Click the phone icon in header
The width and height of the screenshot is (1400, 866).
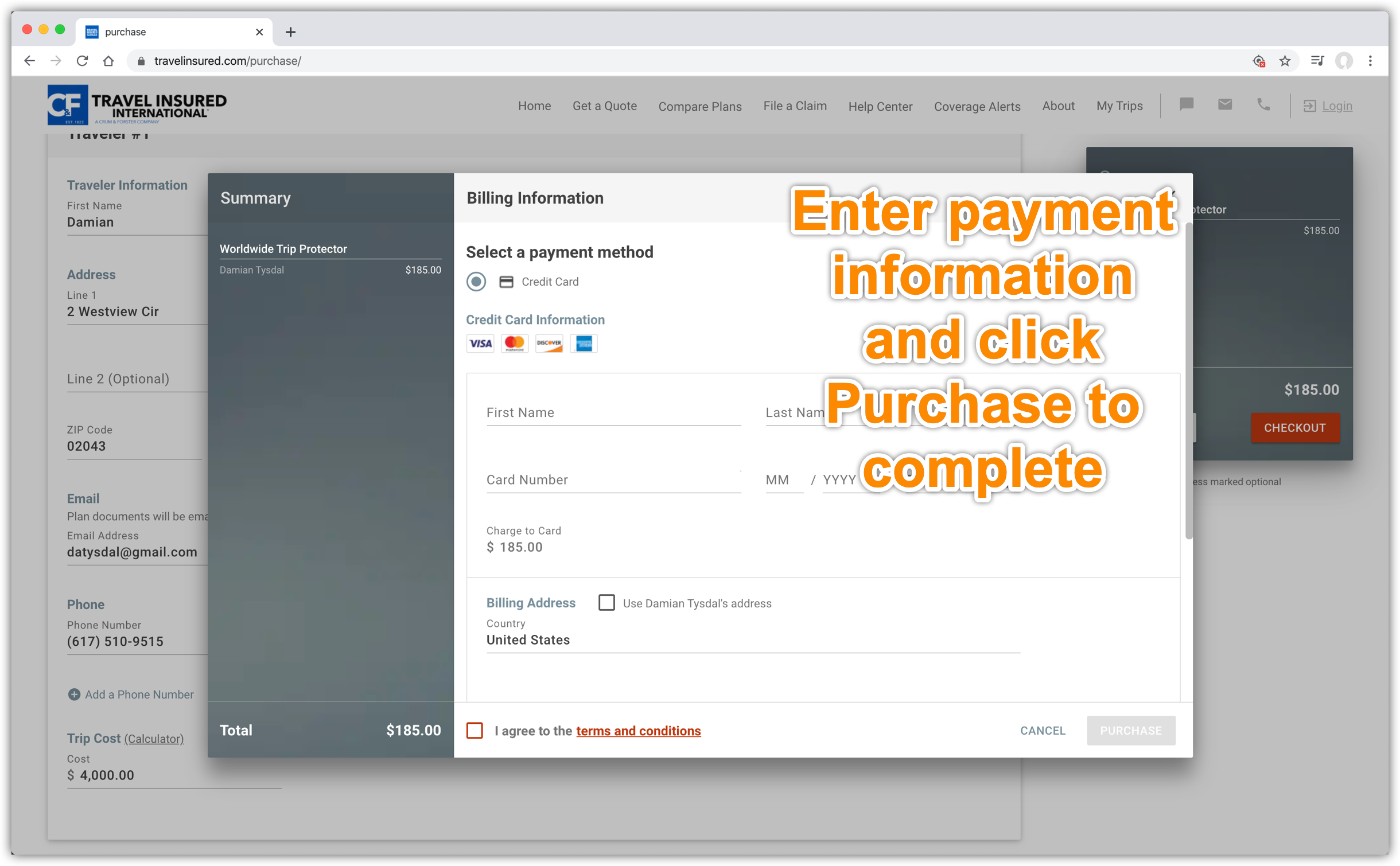click(x=1263, y=105)
